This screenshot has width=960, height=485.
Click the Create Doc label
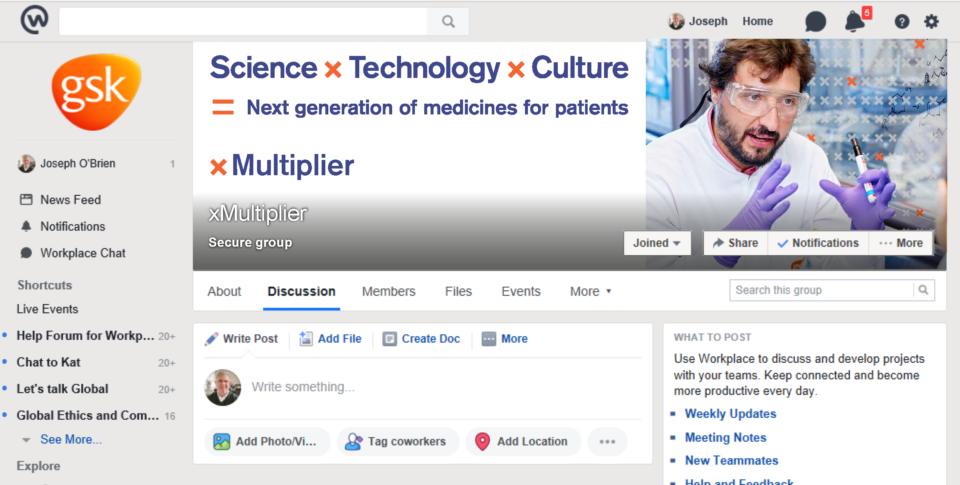coord(431,339)
